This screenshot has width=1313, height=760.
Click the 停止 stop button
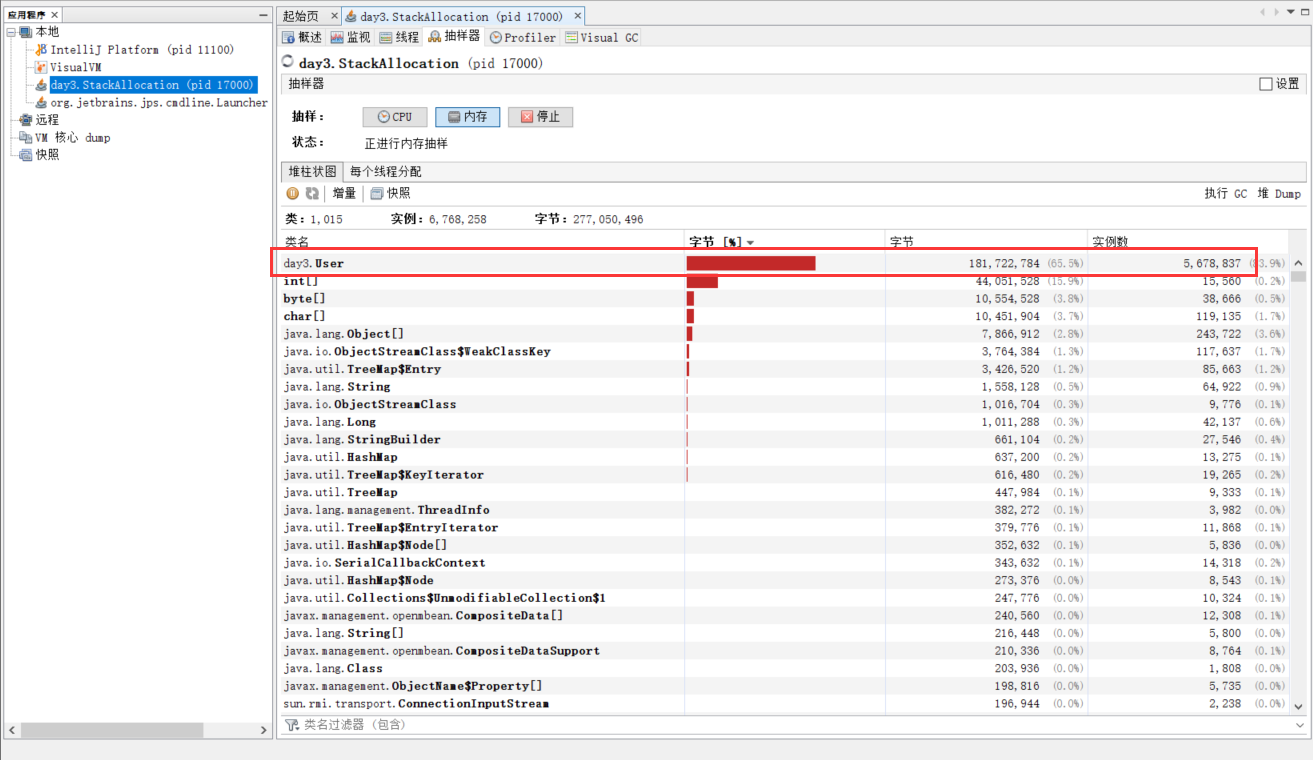(x=540, y=117)
